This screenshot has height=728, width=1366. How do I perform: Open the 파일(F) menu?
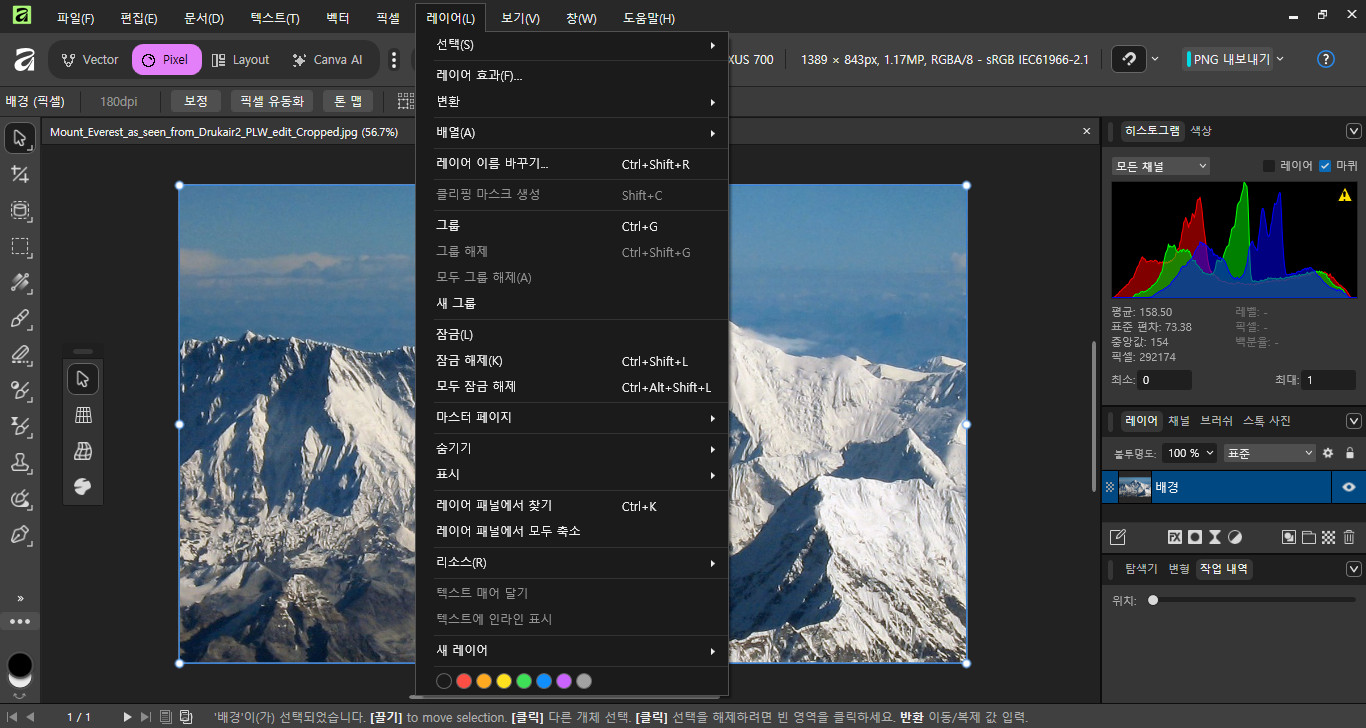(x=76, y=19)
